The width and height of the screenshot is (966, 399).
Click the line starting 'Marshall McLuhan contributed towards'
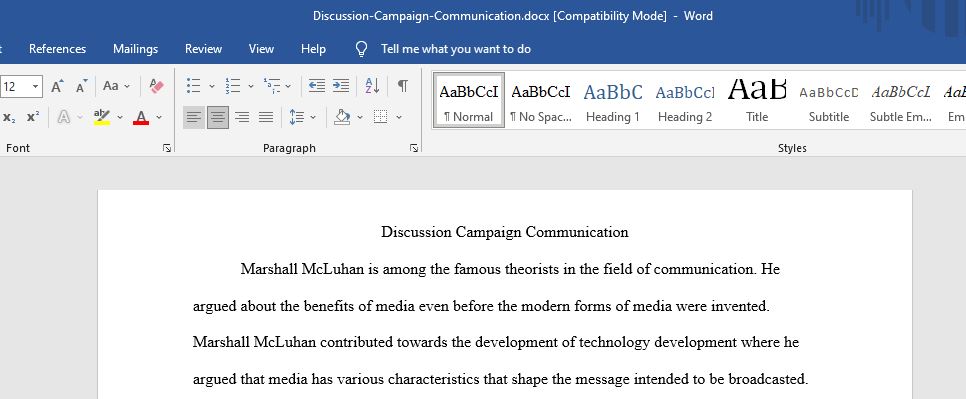[x=496, y=342]
